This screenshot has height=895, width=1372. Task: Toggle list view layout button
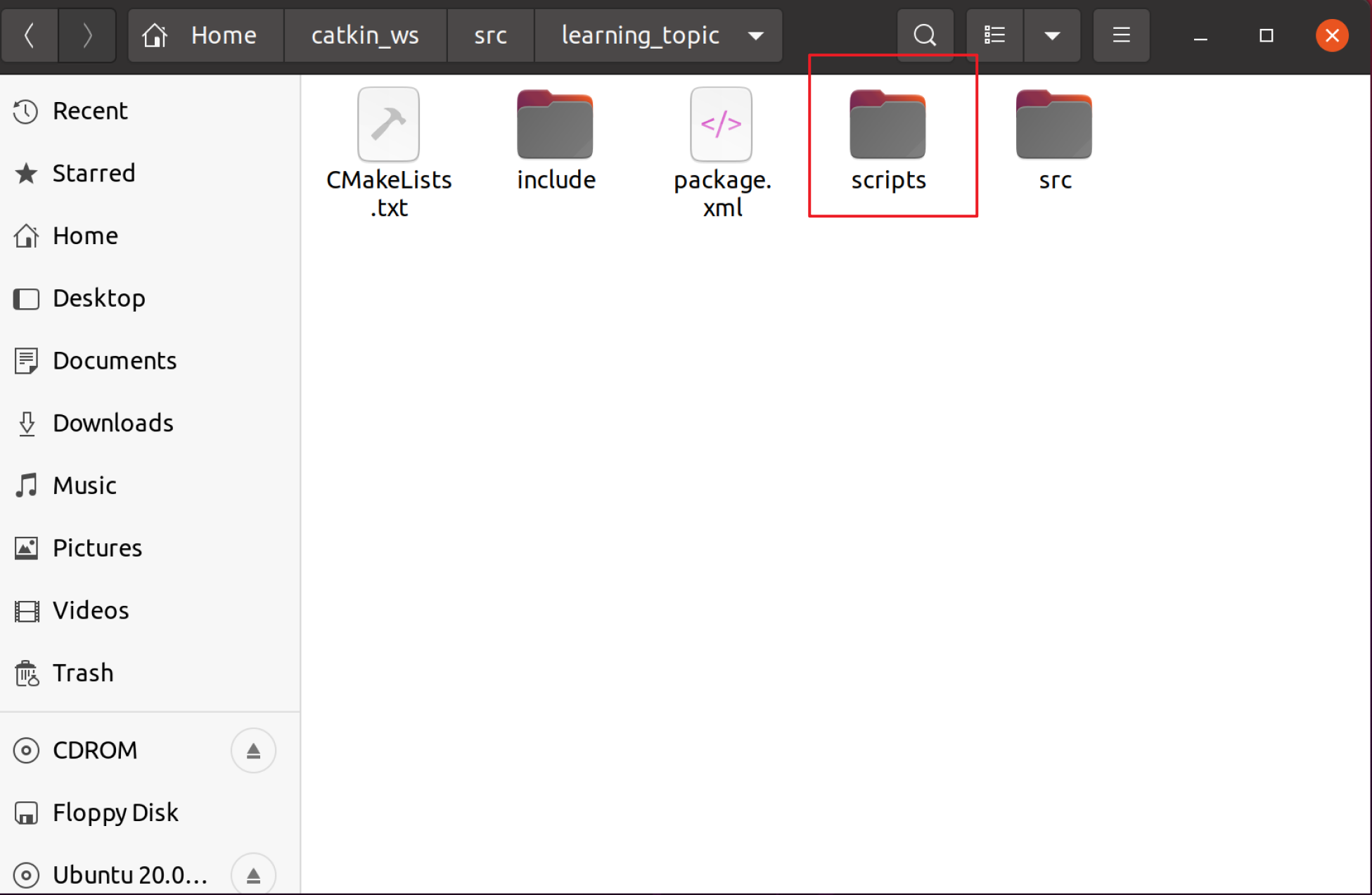[x=994, y=35]
